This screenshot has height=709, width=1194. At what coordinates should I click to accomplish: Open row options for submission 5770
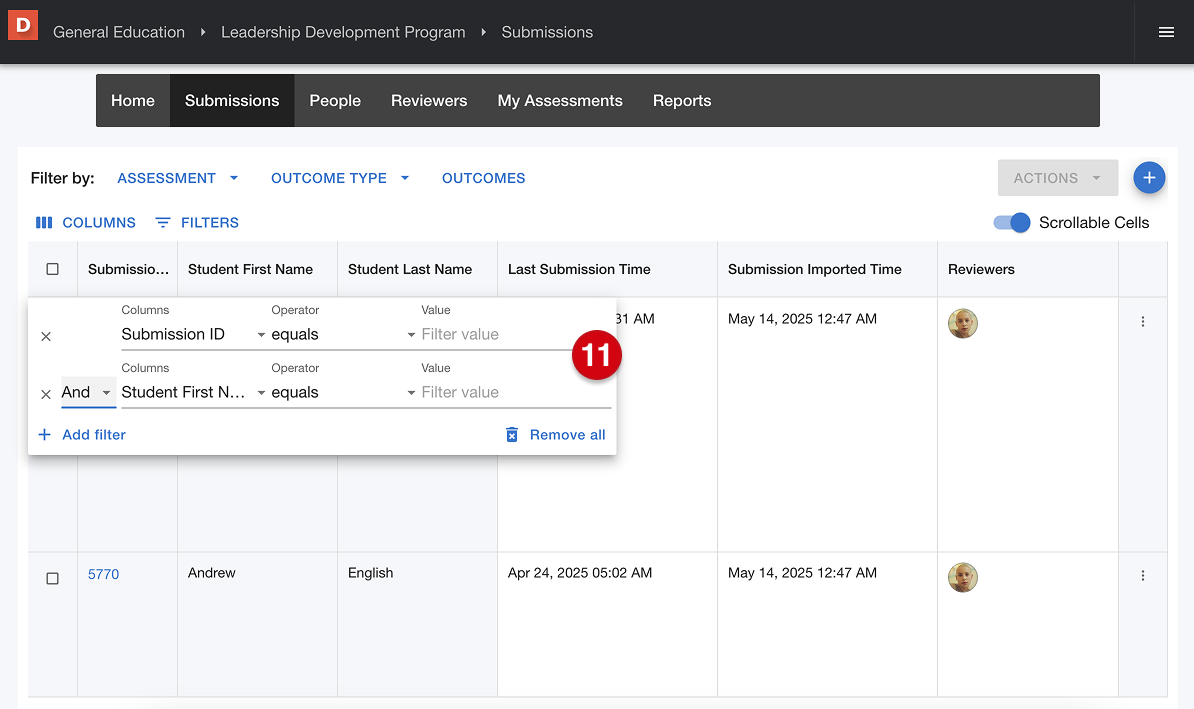click(x=1142, y=576)
